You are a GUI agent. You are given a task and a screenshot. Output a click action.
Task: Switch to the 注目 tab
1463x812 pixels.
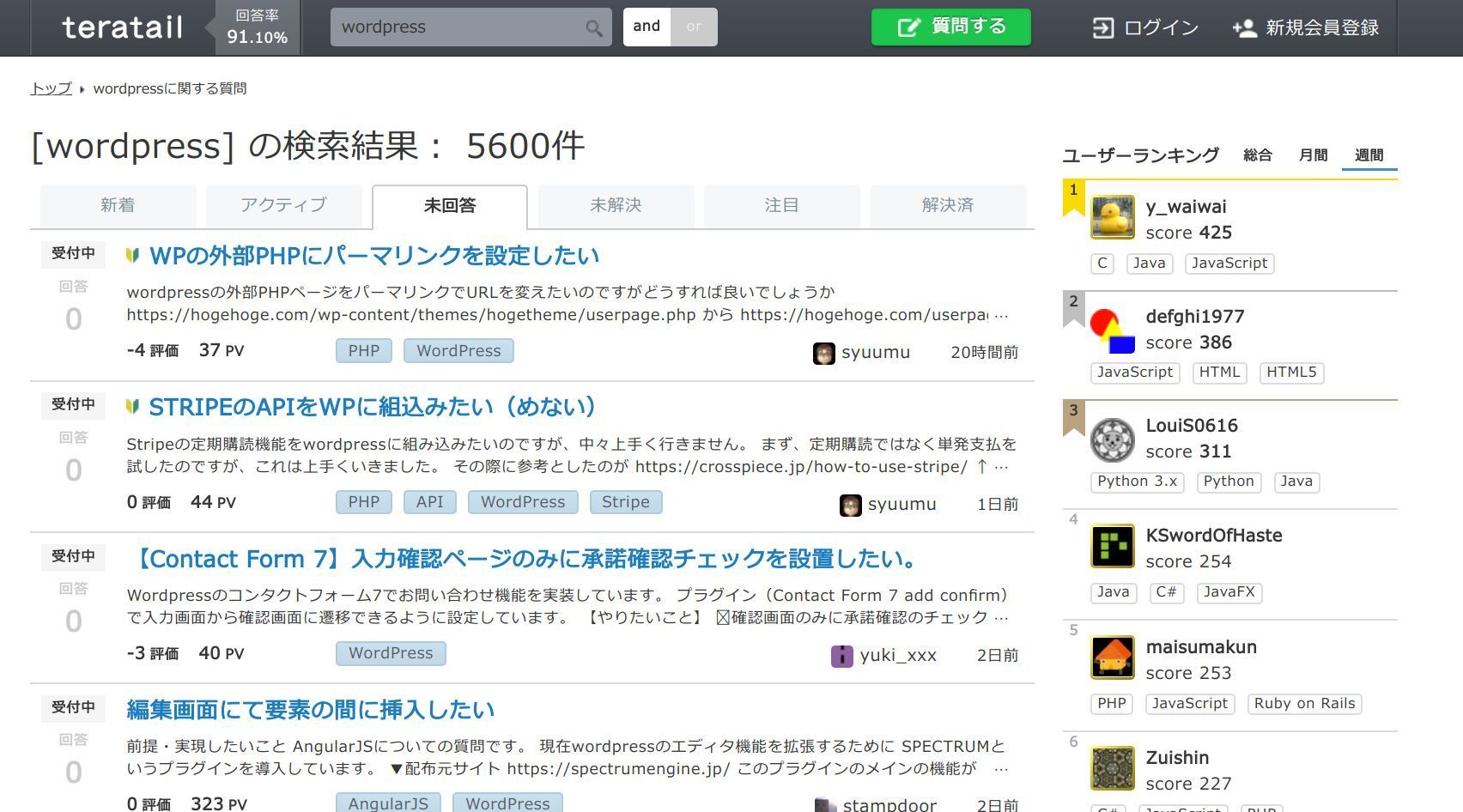click(x=781, y=206)
